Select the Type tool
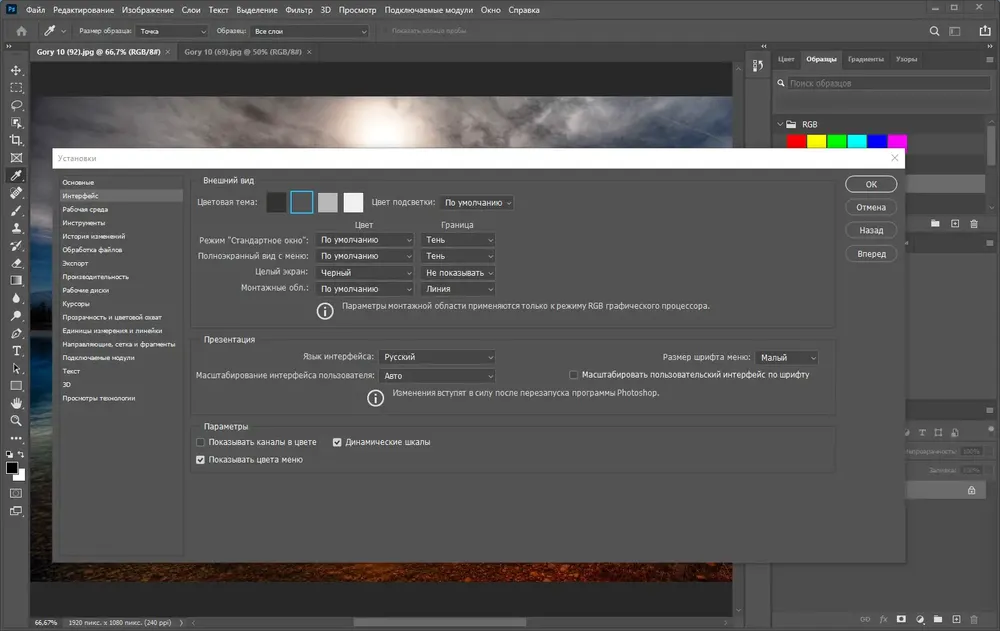The height and width of the screenshot is (631, 1000). 17,351
